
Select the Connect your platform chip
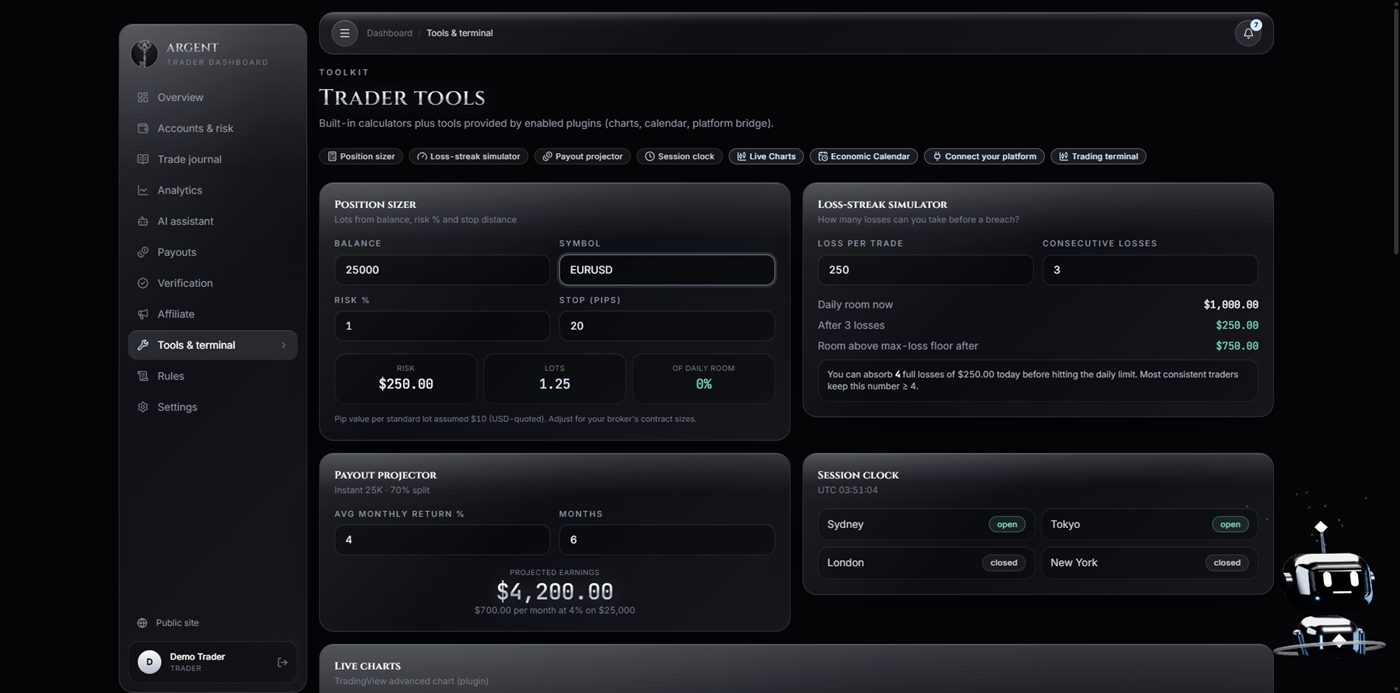click(x=985, y=156)
